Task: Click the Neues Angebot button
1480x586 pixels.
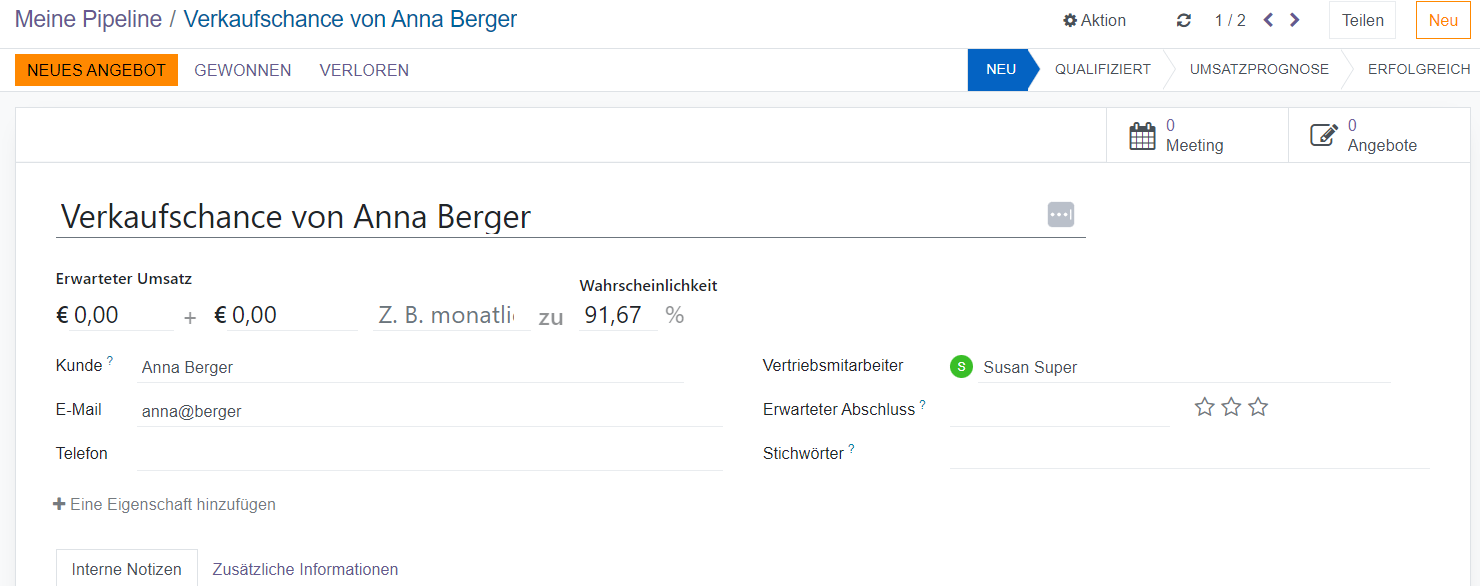Action: [x=96, y=70]
